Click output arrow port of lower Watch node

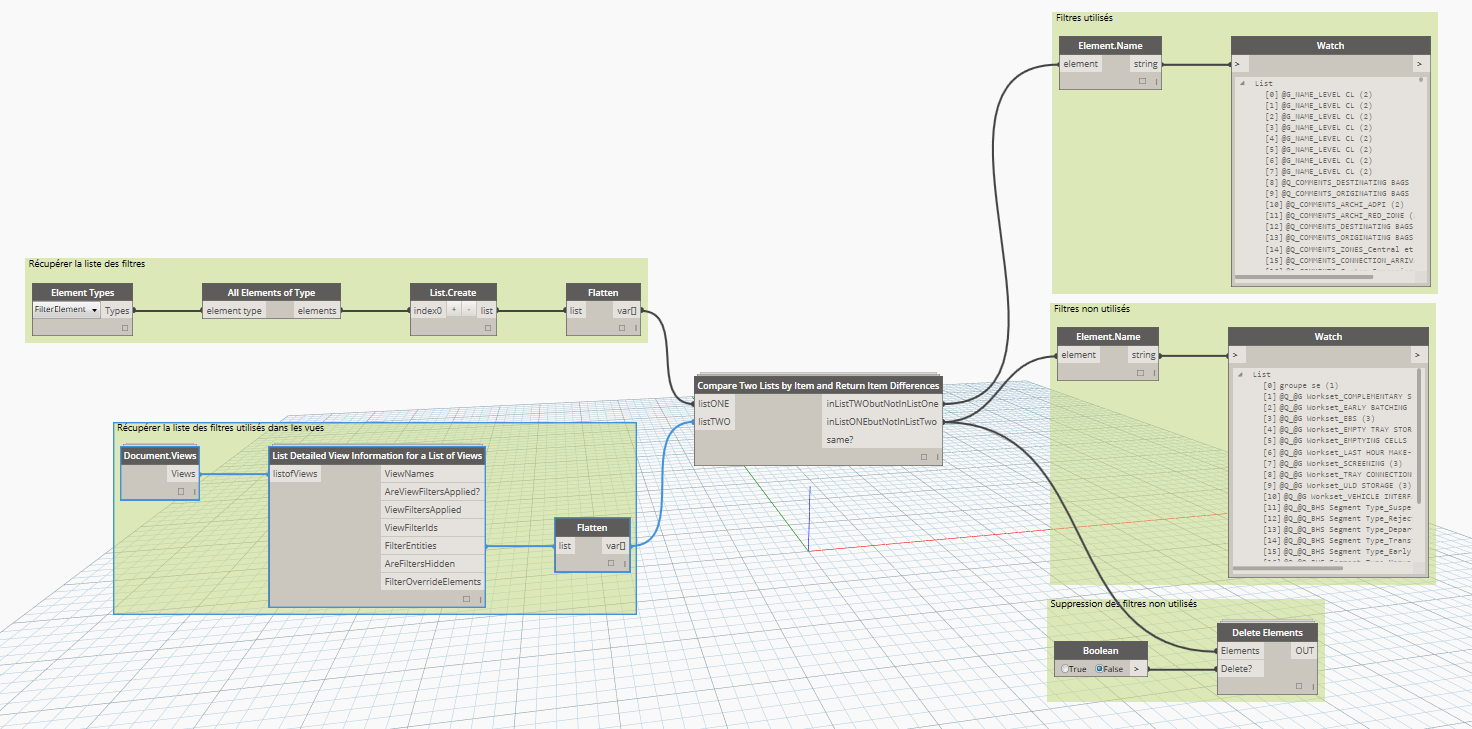1417,355
